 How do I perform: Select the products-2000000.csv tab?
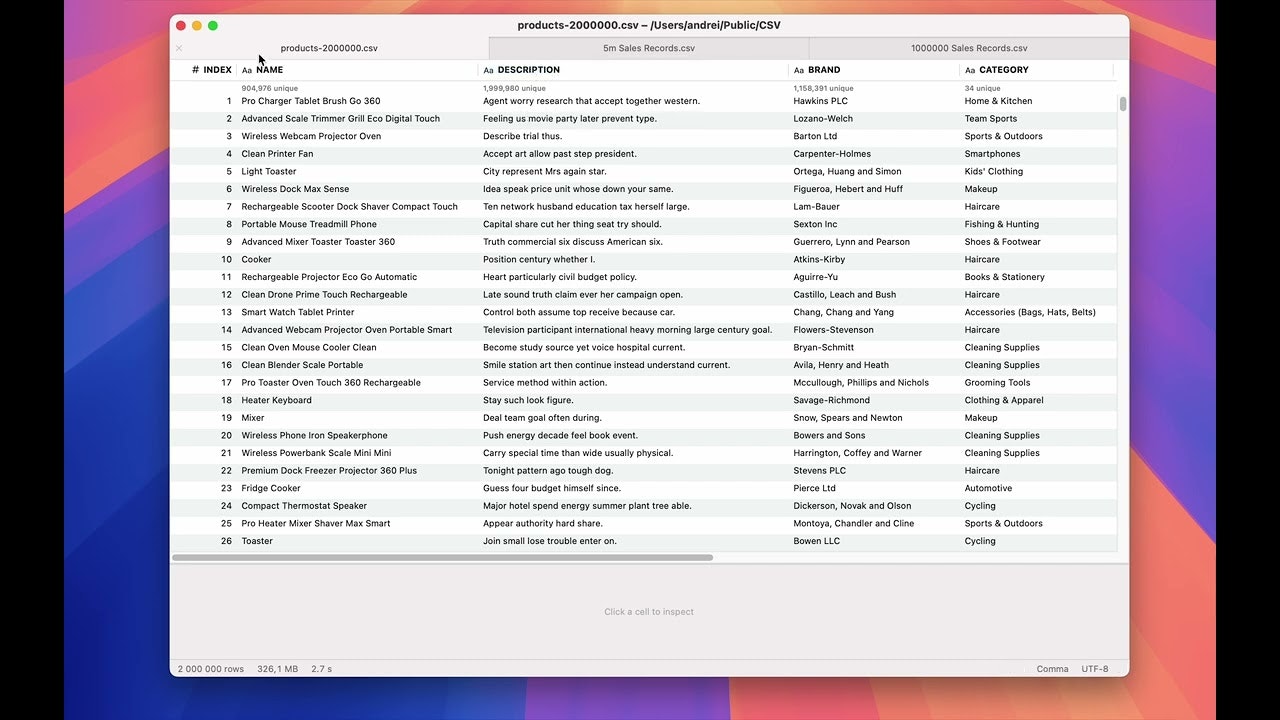pos(332,47)
